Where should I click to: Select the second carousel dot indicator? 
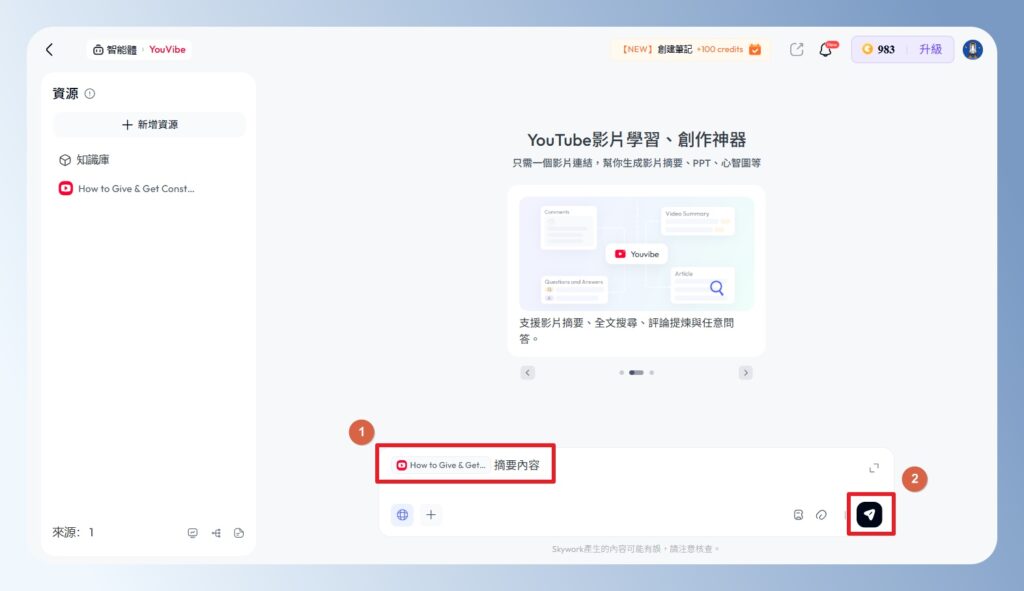636,371
